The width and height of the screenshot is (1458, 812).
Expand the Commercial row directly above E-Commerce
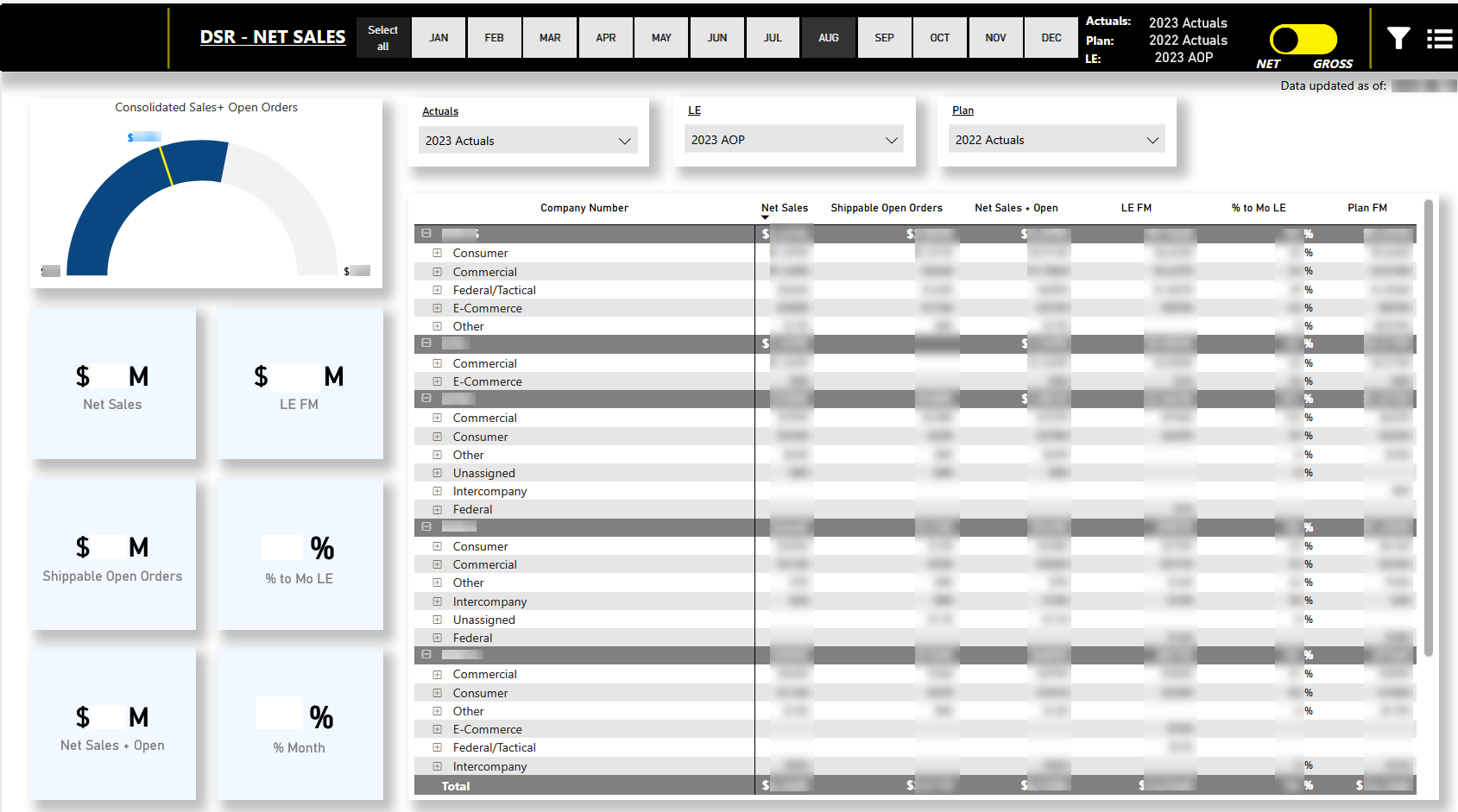pyautogui.click(x=437, y=363)
